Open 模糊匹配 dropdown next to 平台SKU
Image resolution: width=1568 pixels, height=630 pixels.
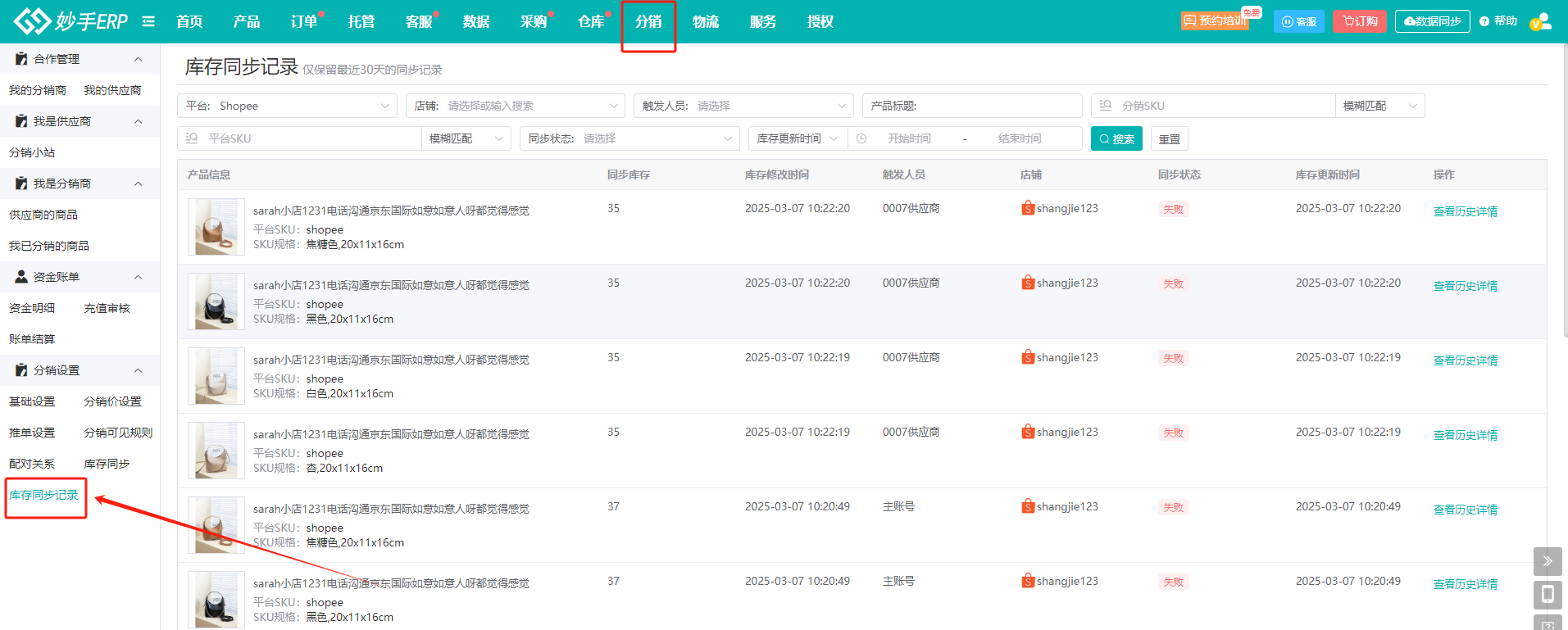(x=466, y=138)
